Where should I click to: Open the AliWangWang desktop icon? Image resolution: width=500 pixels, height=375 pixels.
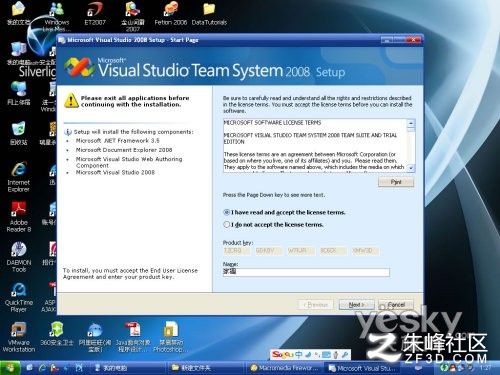95,337
